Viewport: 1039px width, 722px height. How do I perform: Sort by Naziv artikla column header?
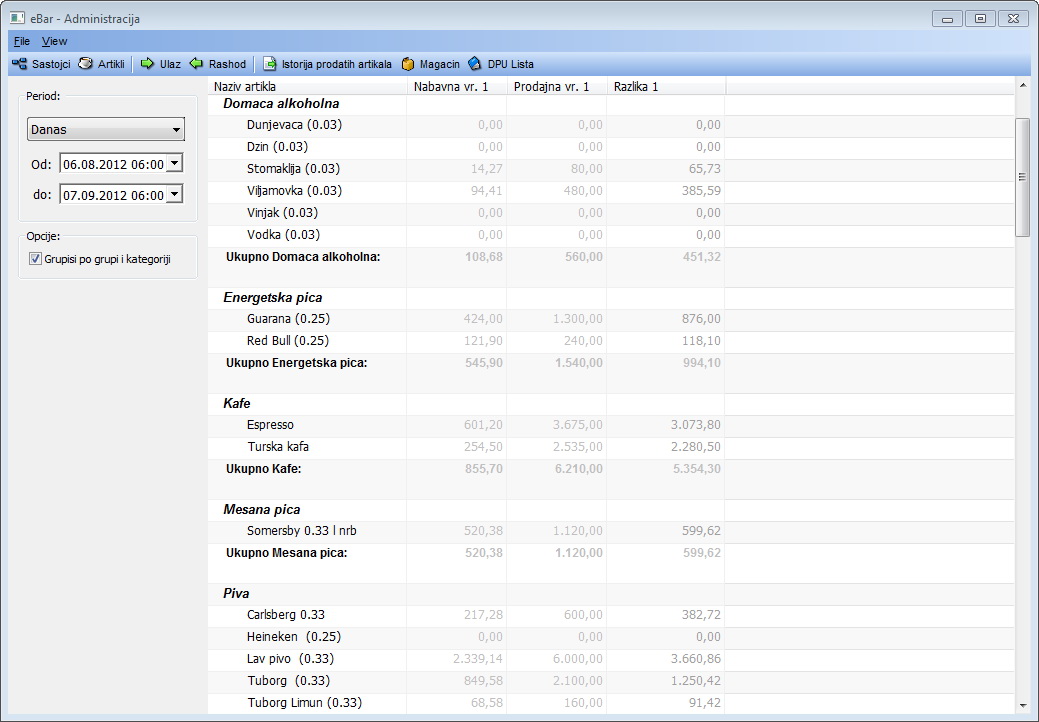[x=306, y=87]
